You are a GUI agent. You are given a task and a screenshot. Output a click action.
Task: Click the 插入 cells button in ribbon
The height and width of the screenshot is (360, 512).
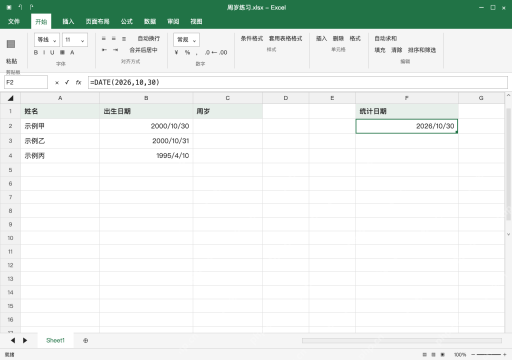coord(321,39)
